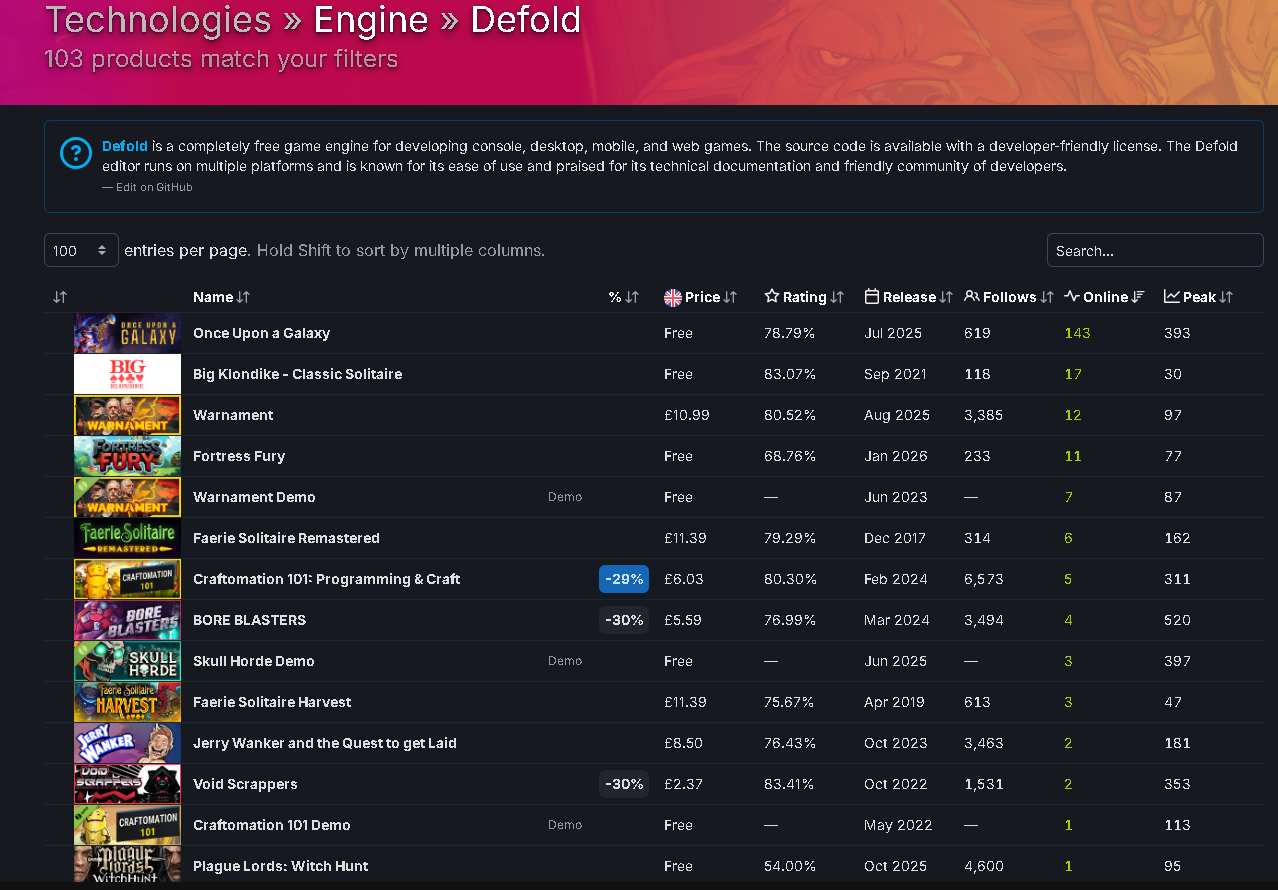The image size is (1278, 890).
Task: Click the -30% badge for BORE BLASTERS
Action: pyautogui.click(x=624, y=620)
